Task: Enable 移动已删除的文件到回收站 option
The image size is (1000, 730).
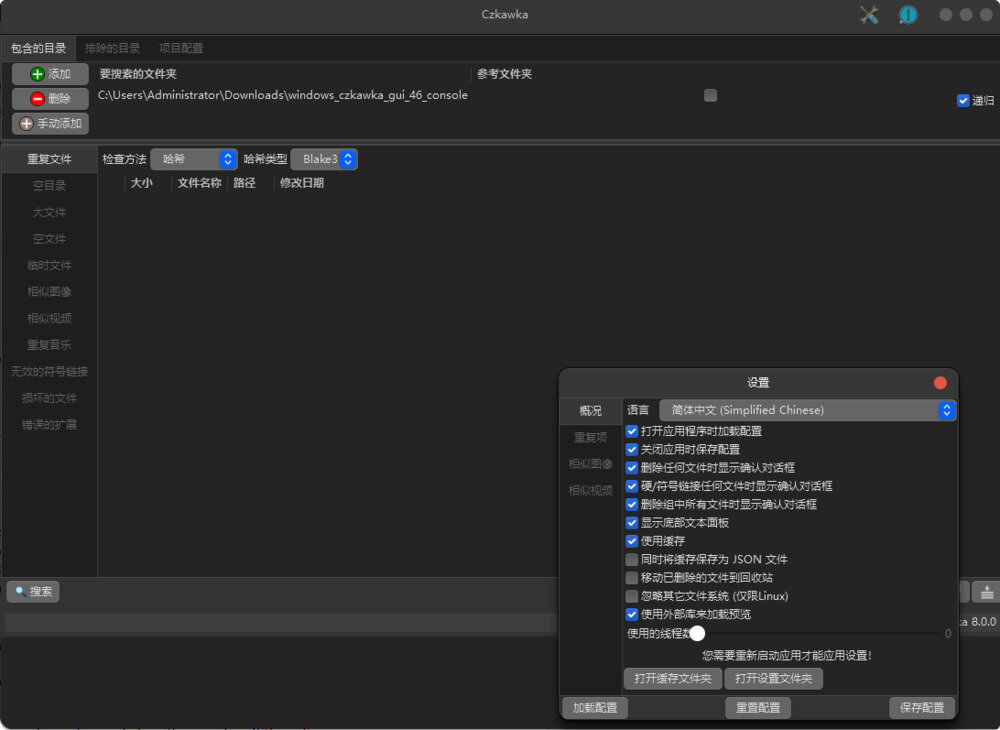Action: click(632, 577)
